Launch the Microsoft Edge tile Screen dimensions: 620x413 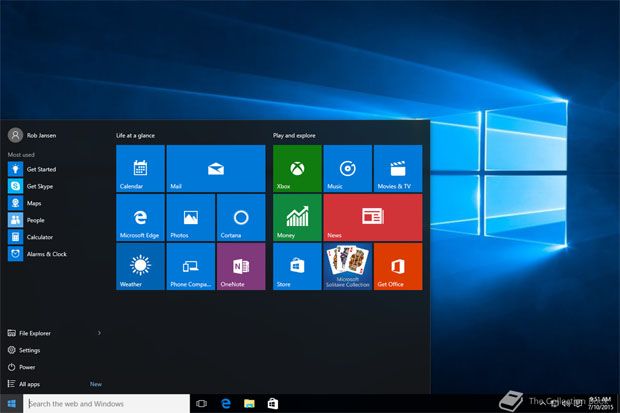(x=140, y=218)
